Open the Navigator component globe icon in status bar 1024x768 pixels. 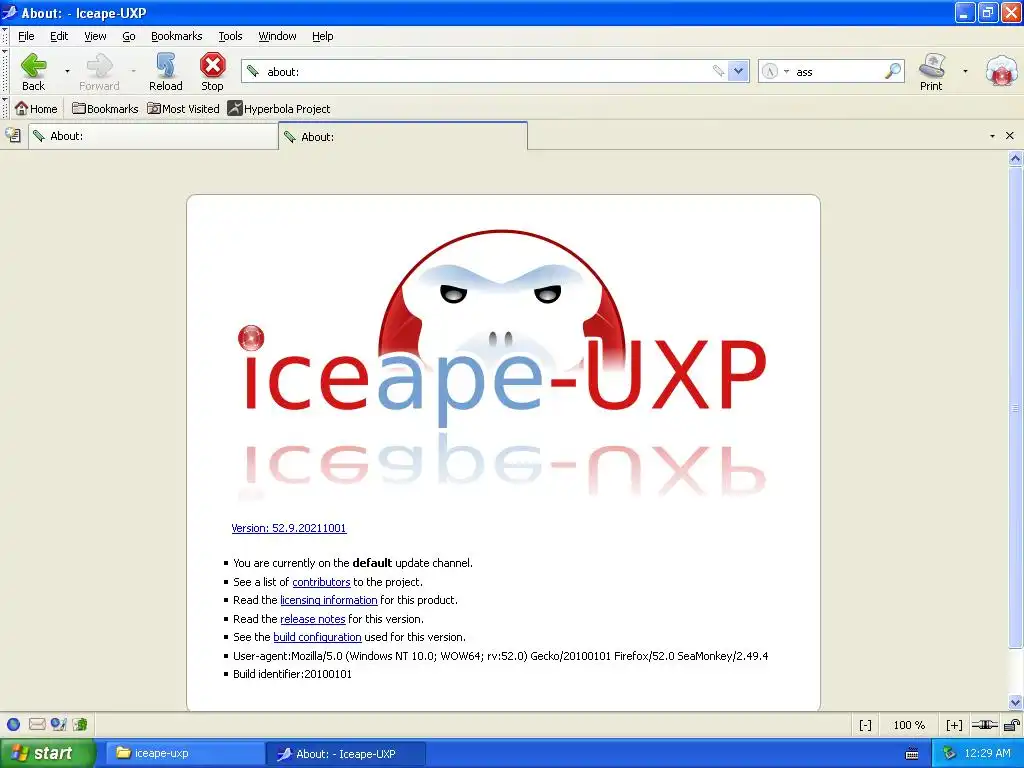tap(13, 724)
